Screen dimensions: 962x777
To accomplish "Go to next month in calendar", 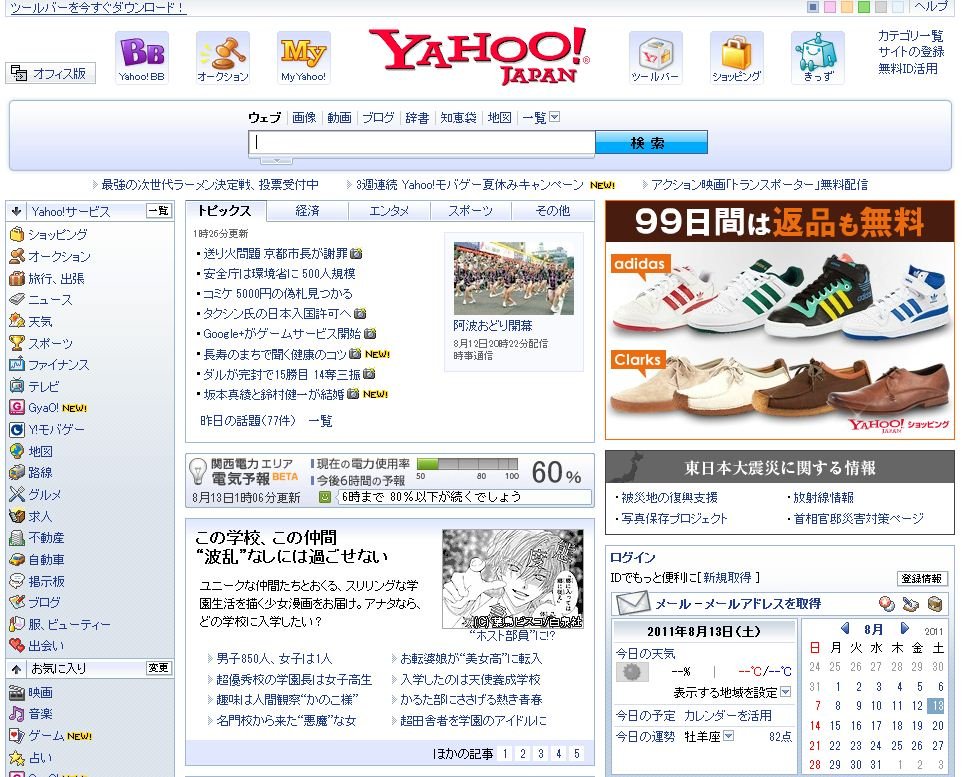I will point(904,628).
